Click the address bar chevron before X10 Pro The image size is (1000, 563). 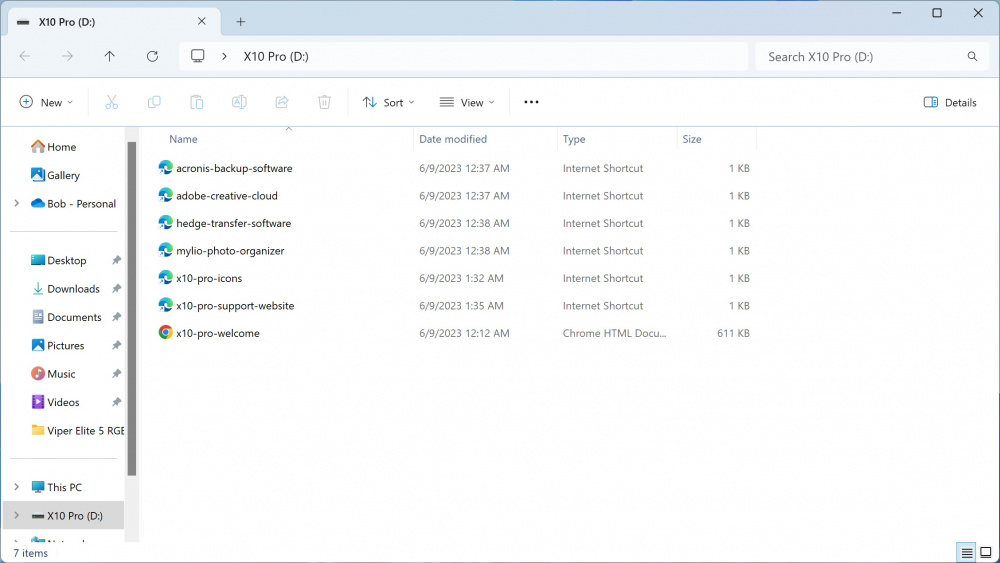224,56
